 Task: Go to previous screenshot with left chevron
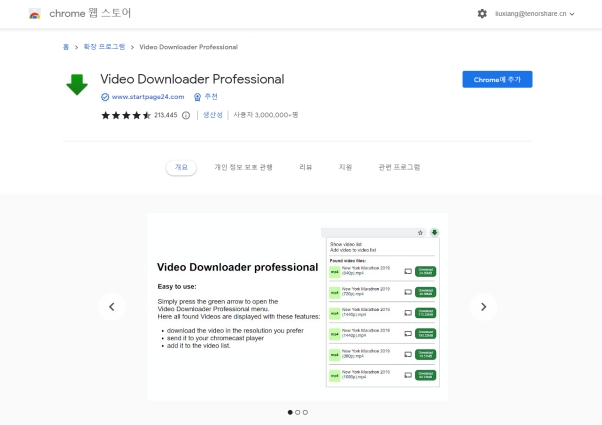click(112, 307)
